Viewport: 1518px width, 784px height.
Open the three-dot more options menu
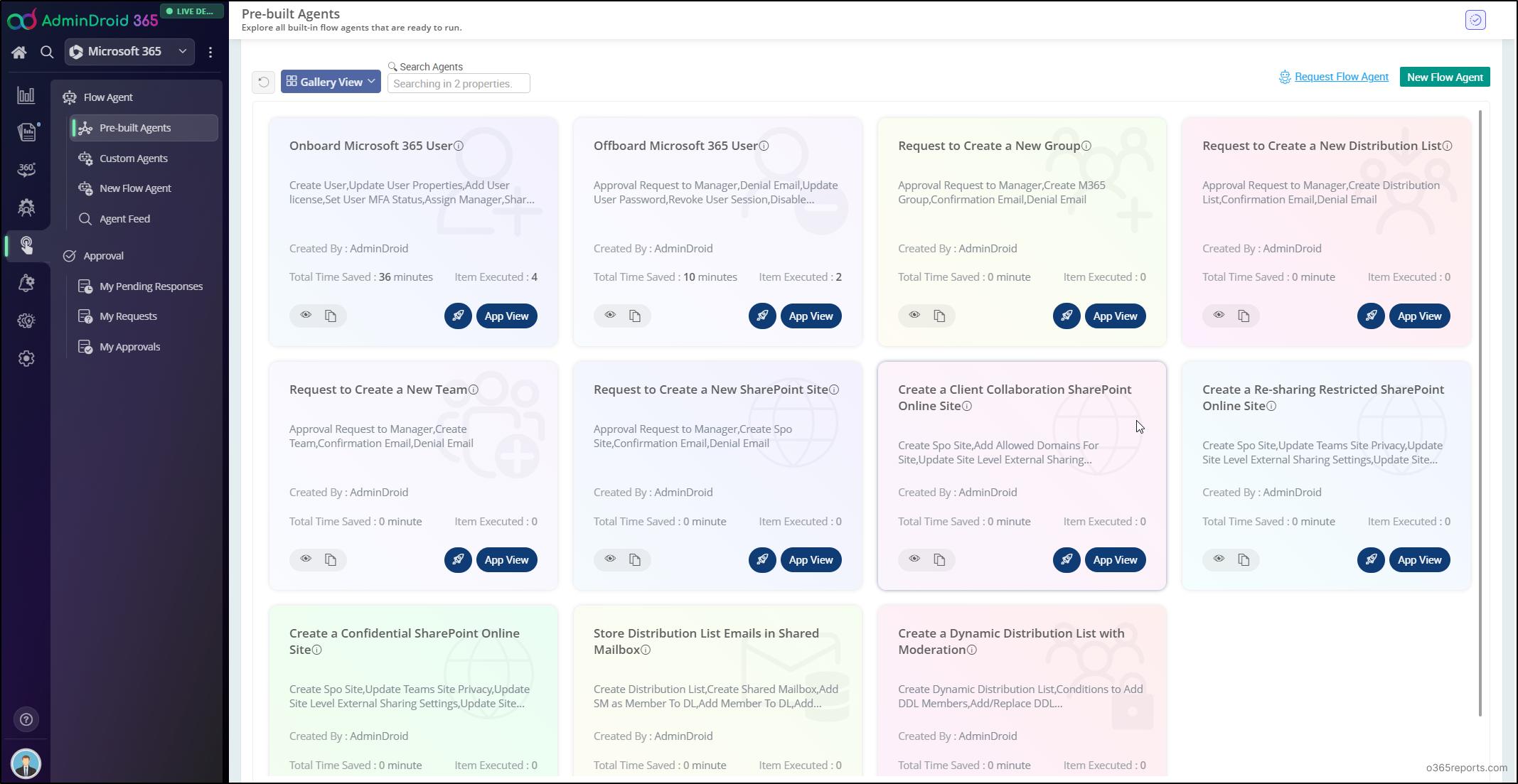[210, 52]
